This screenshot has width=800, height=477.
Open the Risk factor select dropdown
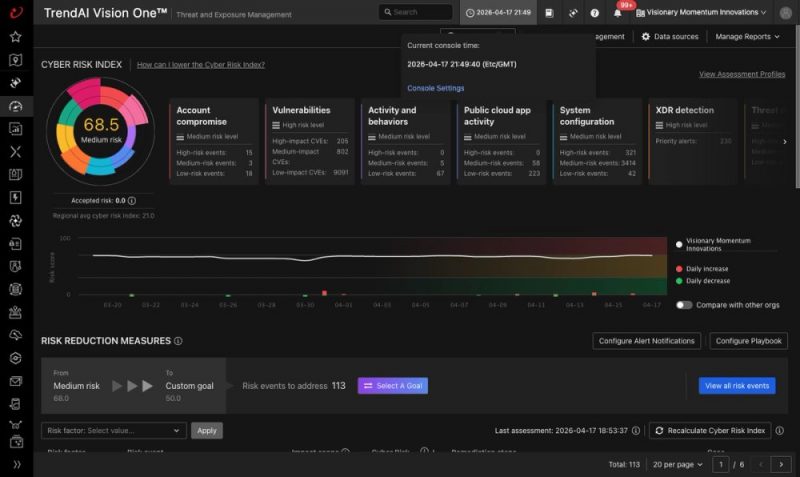(x=114, y=431)
